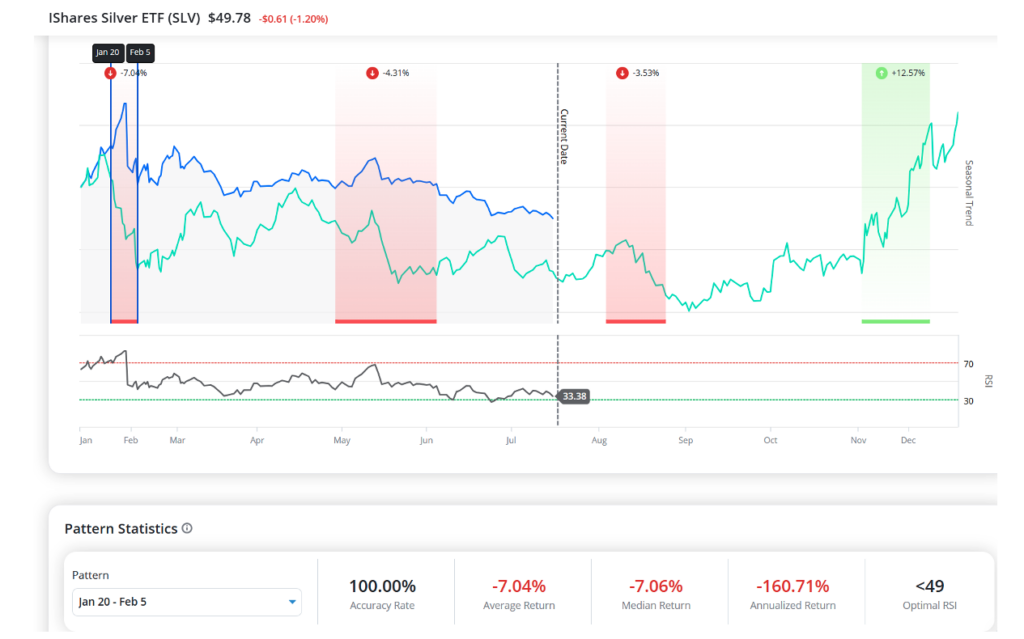This screenshot has height=639, width=1024.
Task: Click the red bar under the August pattern
Action: point(636,321)
